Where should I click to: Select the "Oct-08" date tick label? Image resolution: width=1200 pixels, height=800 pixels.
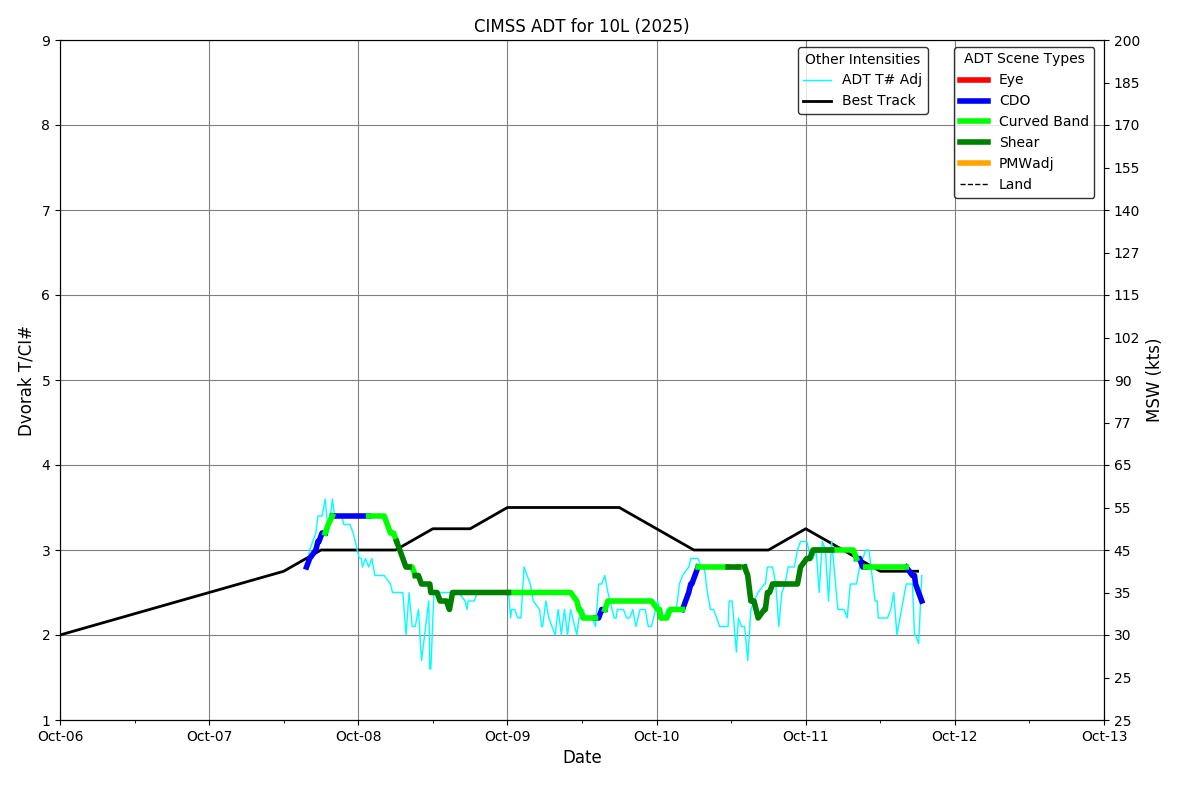[x=358, y=736]
